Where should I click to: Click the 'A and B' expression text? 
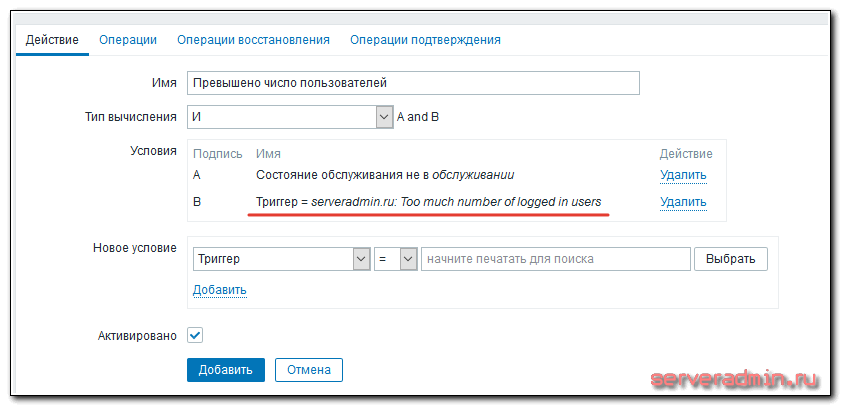coord(418,117)
